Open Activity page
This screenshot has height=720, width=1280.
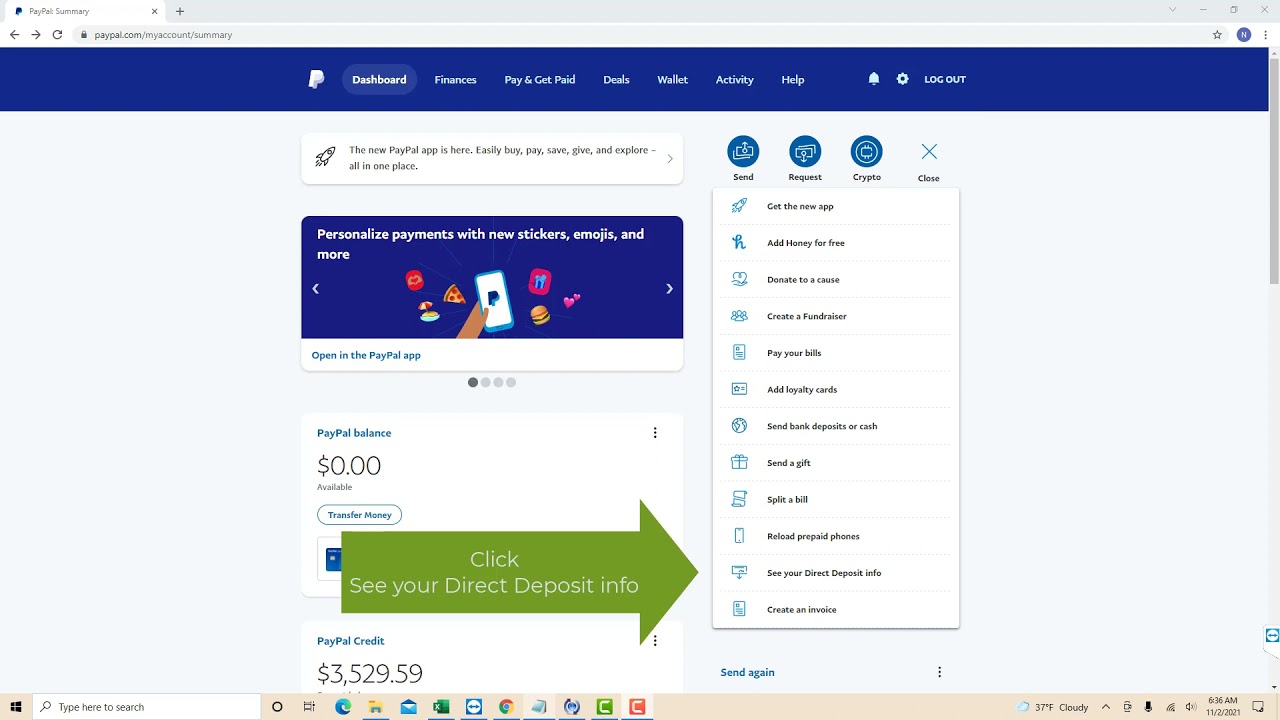(734, 79)
